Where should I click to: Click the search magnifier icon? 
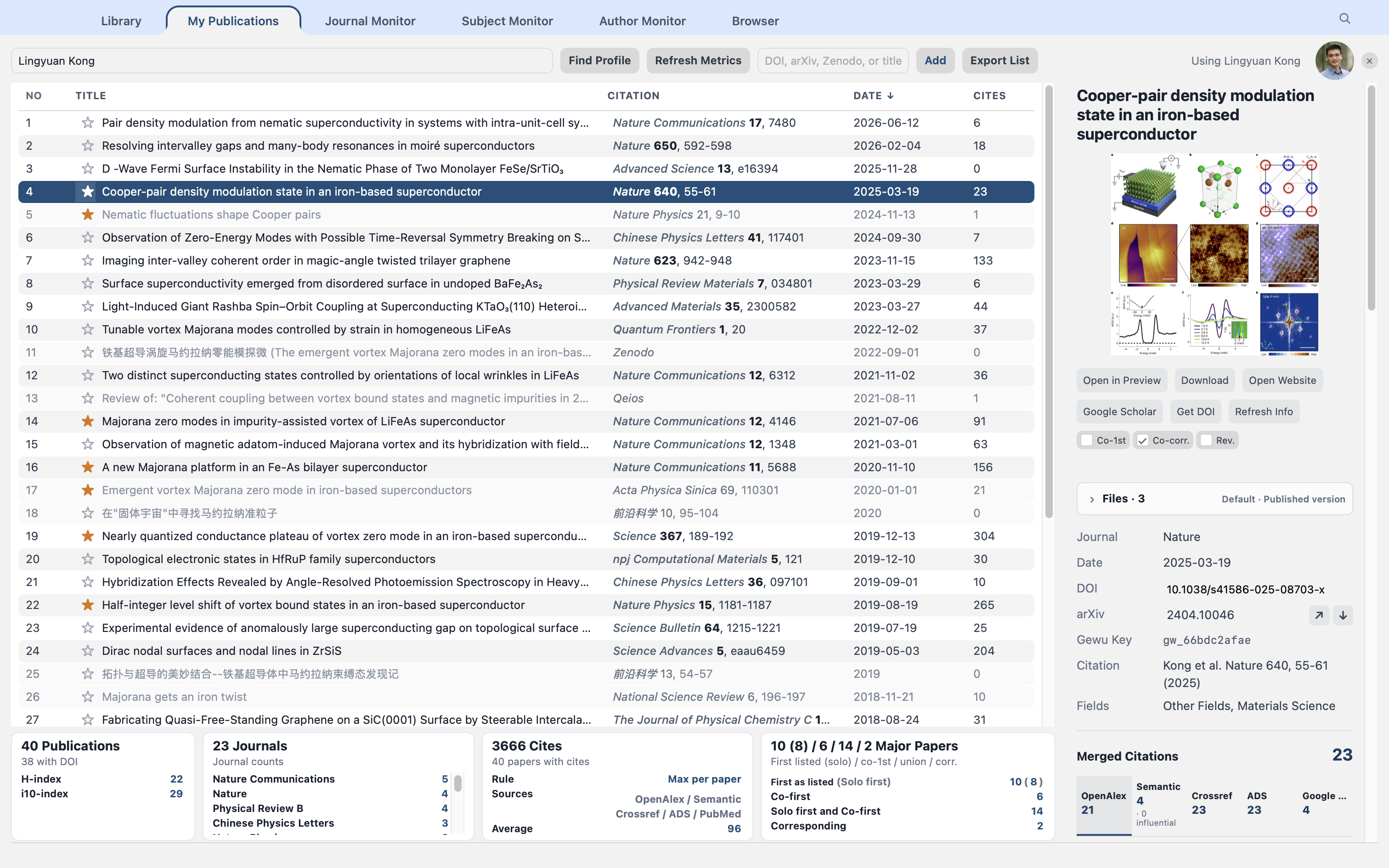1344,19
